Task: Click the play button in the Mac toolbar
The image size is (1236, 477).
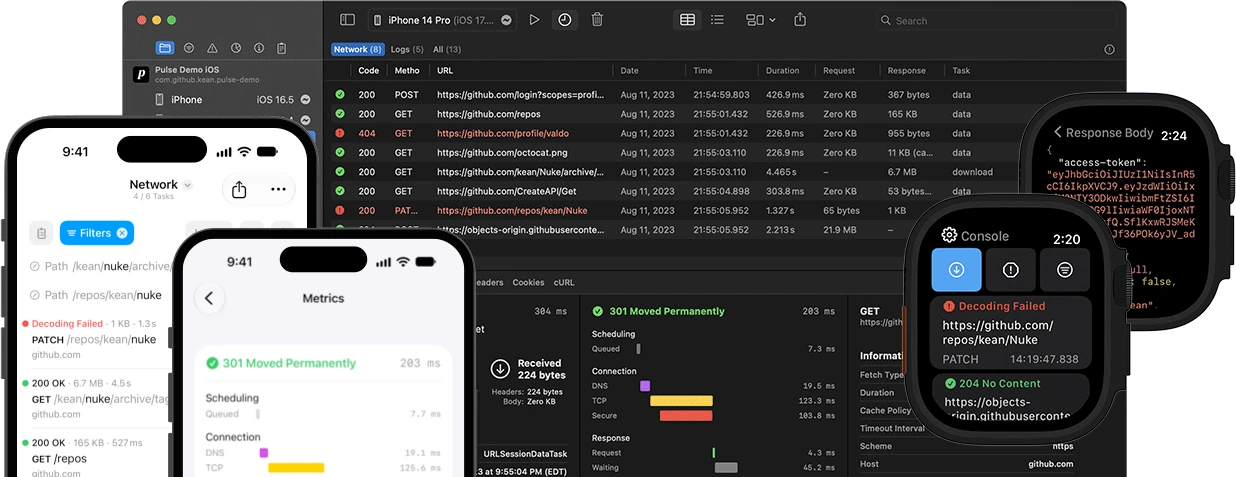Action: (x=535, y=20)
